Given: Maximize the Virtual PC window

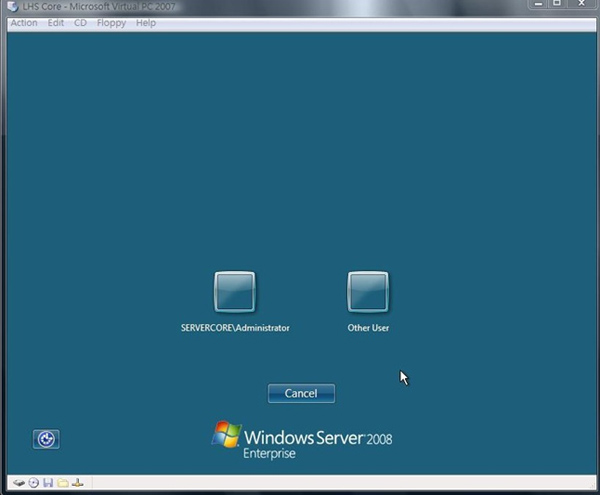Looking at the screenshot, I should click(x=557, y=5).
